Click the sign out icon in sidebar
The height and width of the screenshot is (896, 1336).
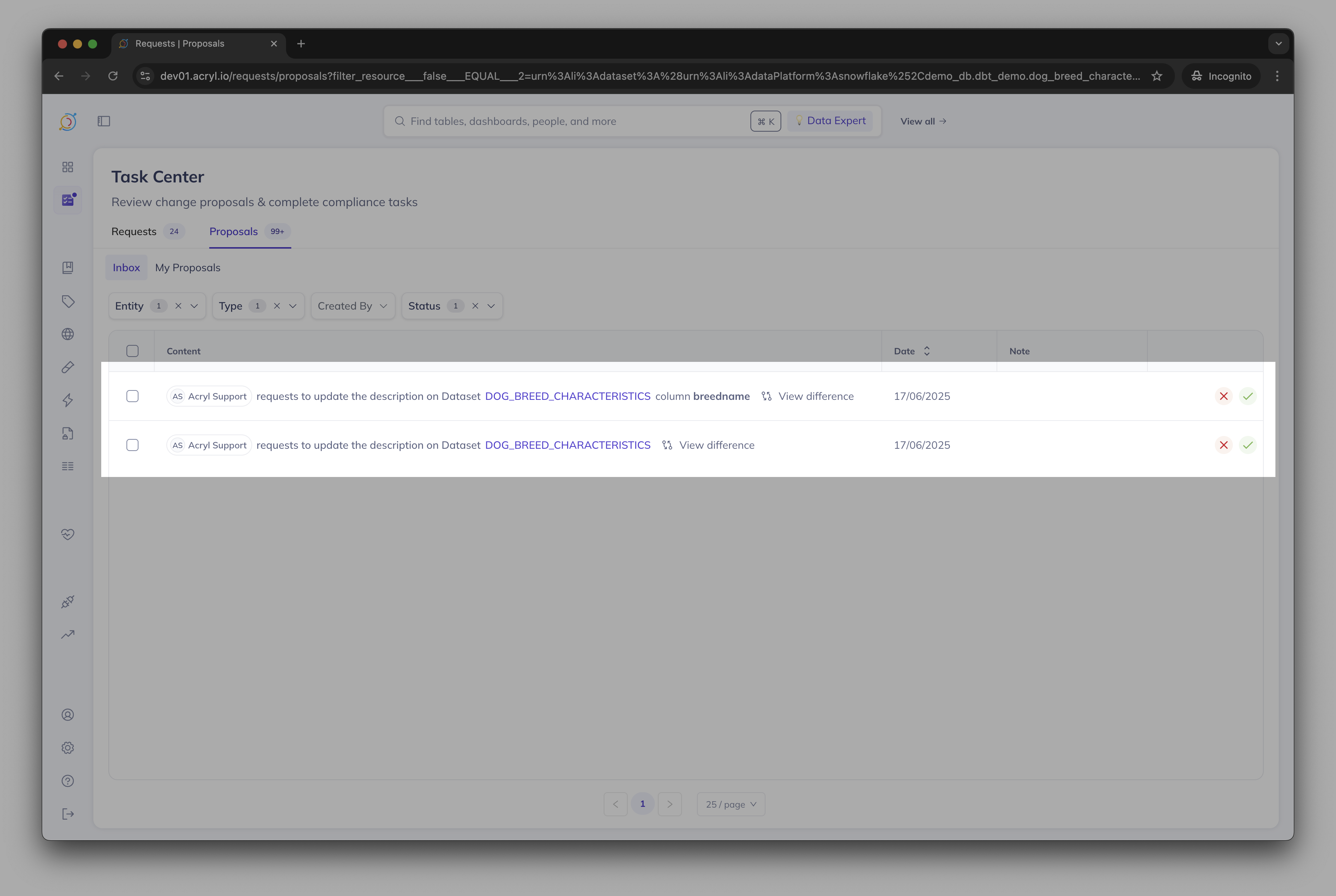(68, 814)
